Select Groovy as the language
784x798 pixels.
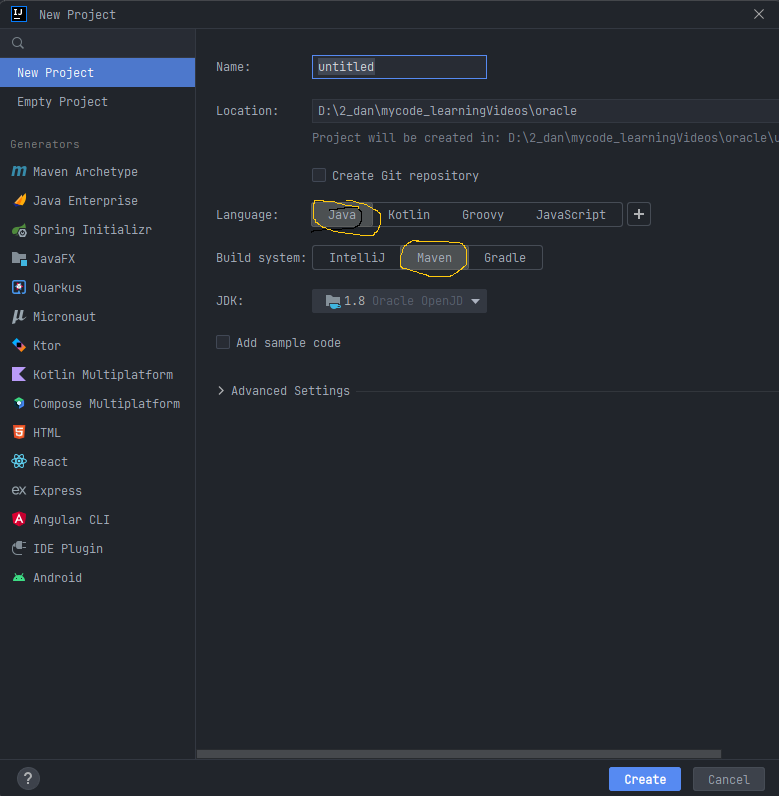click(x=484, y=215)
